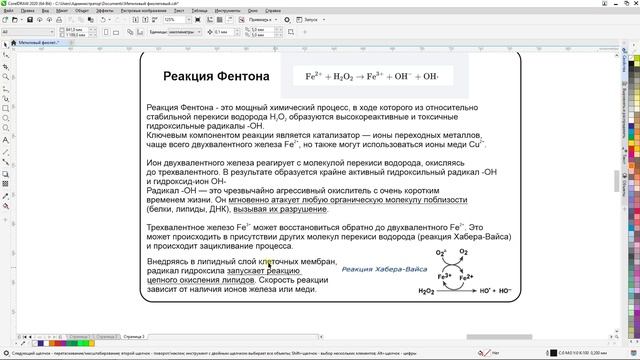
Task: Click the Open file folder icon
Action: [x=14, y=20]
